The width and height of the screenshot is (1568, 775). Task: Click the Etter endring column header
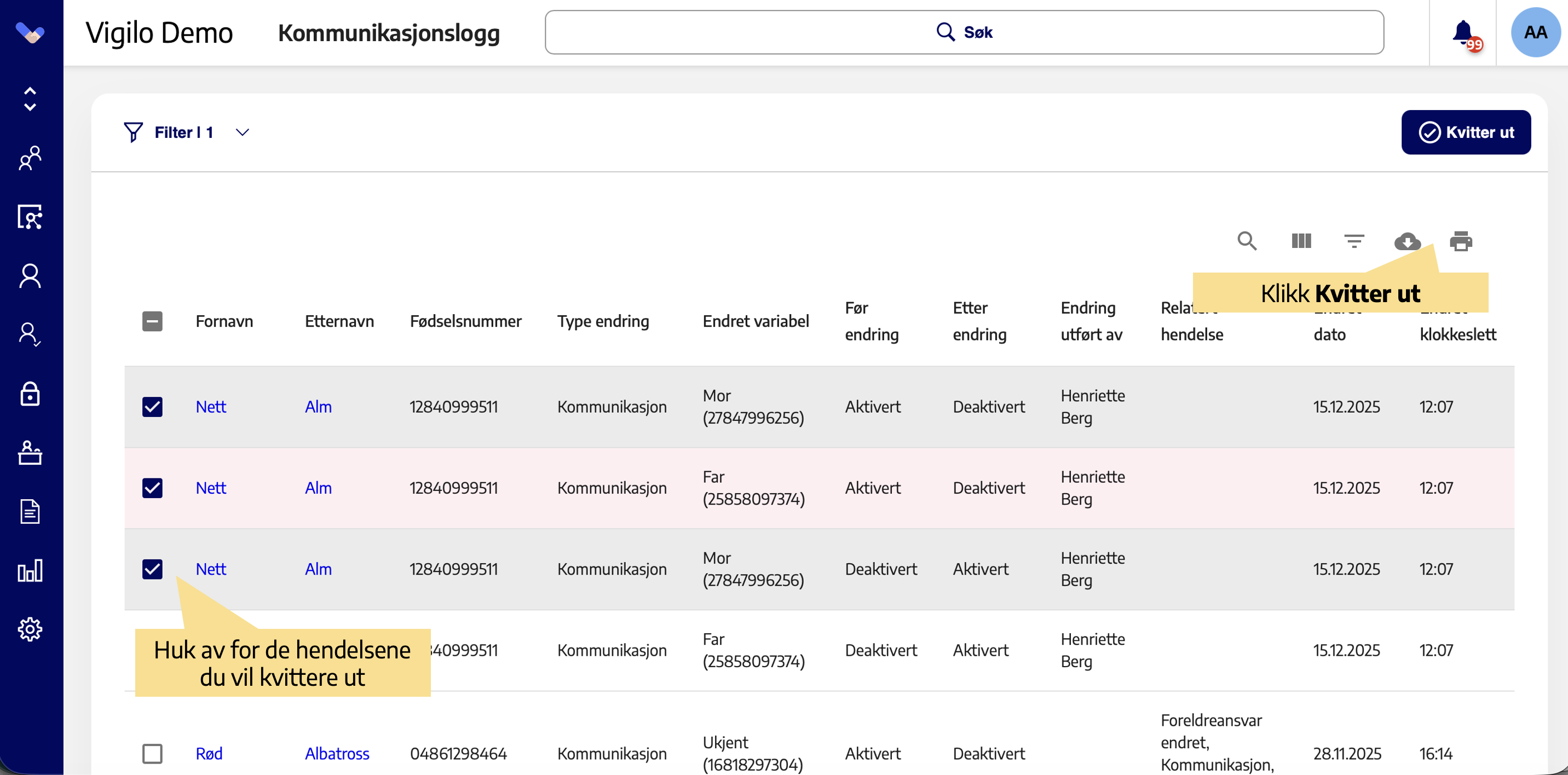tap(979, 321)
